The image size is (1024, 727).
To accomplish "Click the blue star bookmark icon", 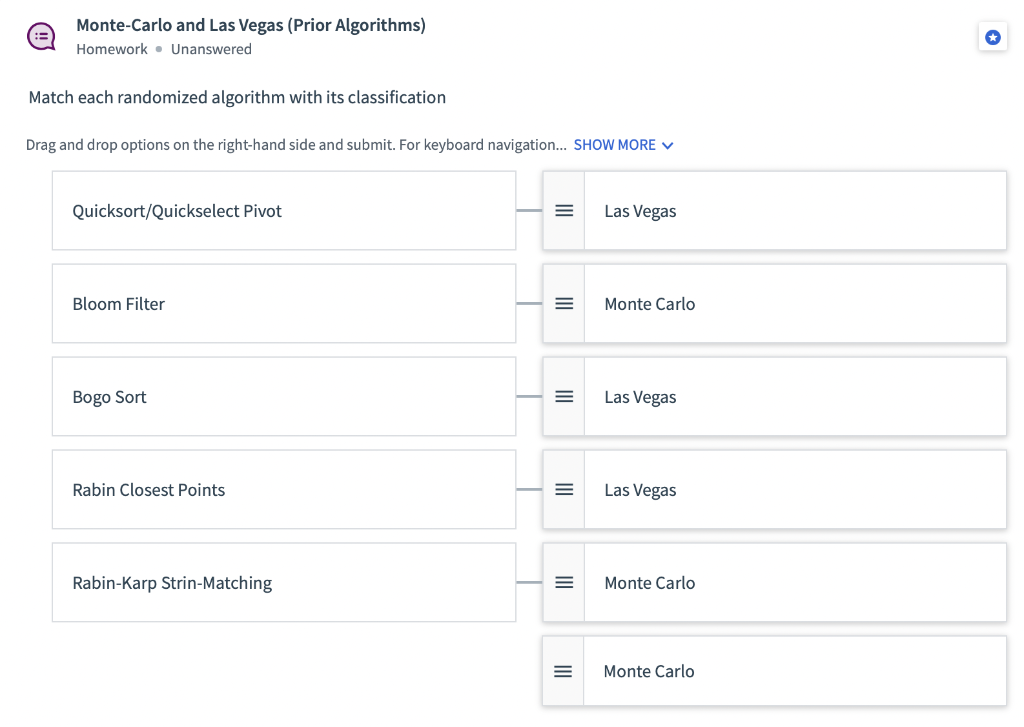I will point(992,37).
